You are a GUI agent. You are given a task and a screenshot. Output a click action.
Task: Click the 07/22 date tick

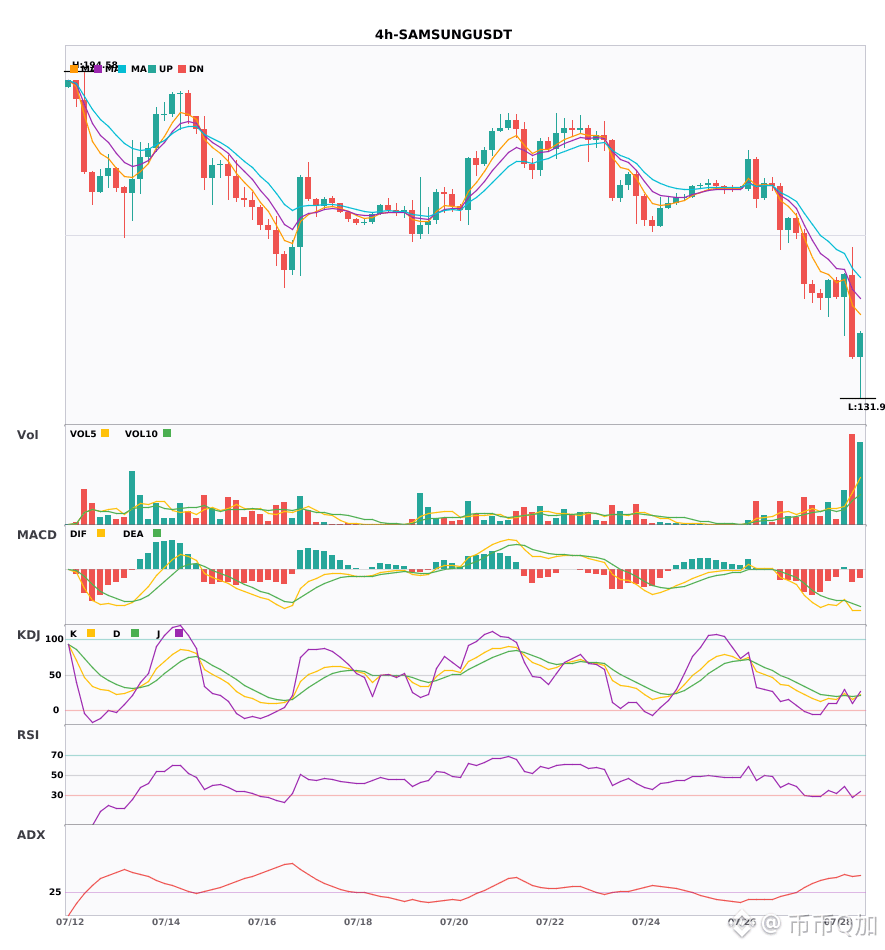pos(550,922)
